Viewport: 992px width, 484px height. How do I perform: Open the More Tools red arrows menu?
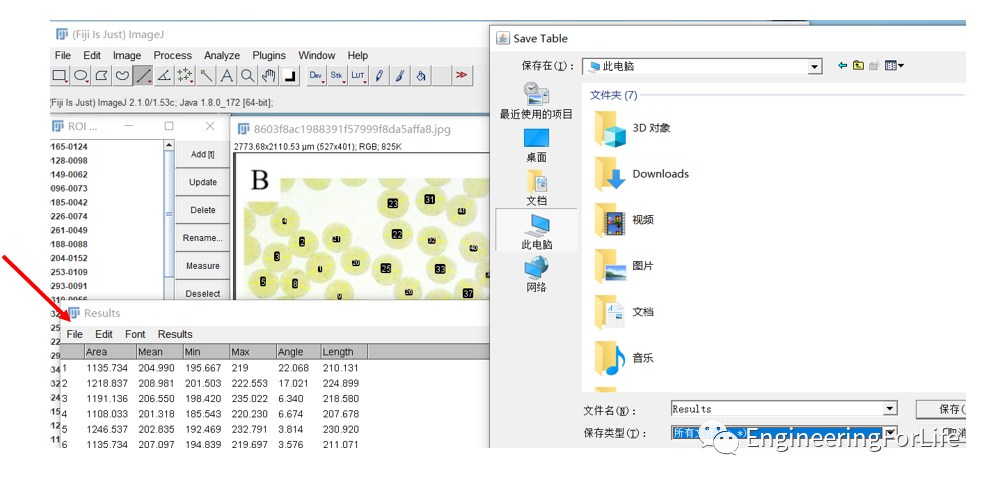(462, 76)
